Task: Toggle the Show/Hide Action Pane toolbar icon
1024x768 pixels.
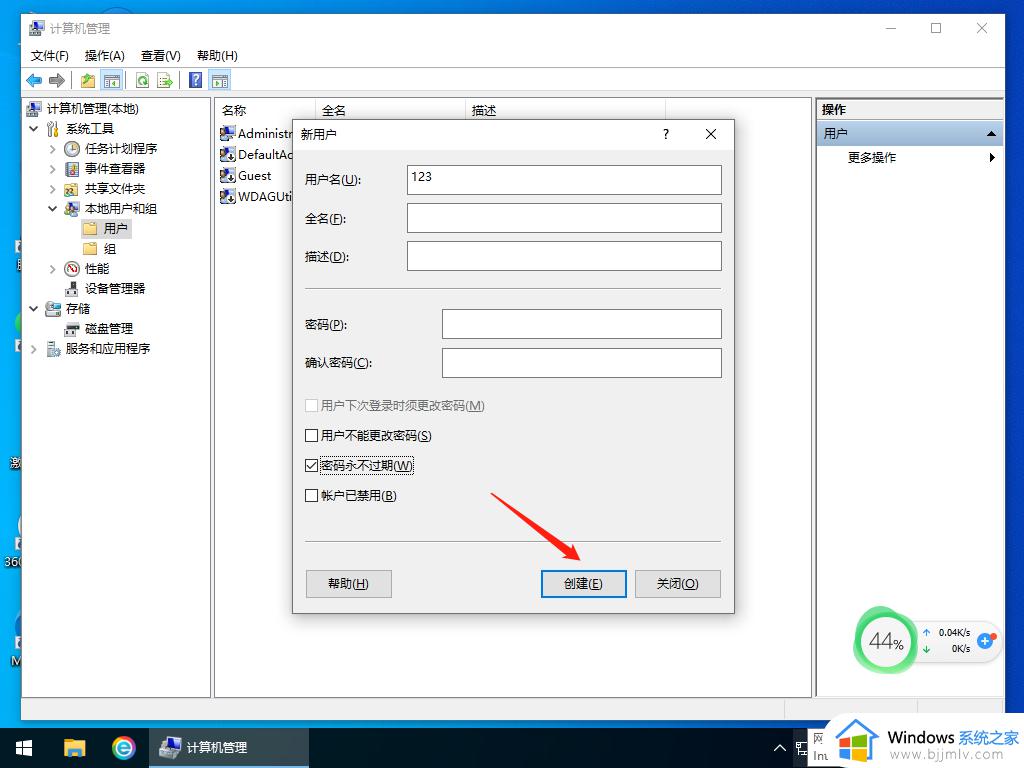Action: point(220,80)
